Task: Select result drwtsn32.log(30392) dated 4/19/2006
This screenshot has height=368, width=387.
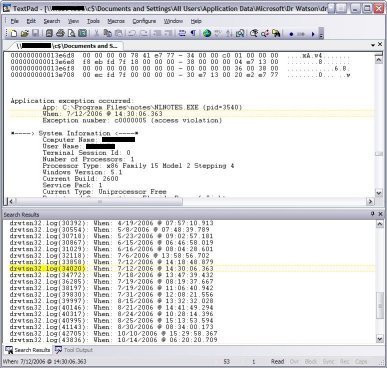Action: pyautogui.click(x=111, y=223)
